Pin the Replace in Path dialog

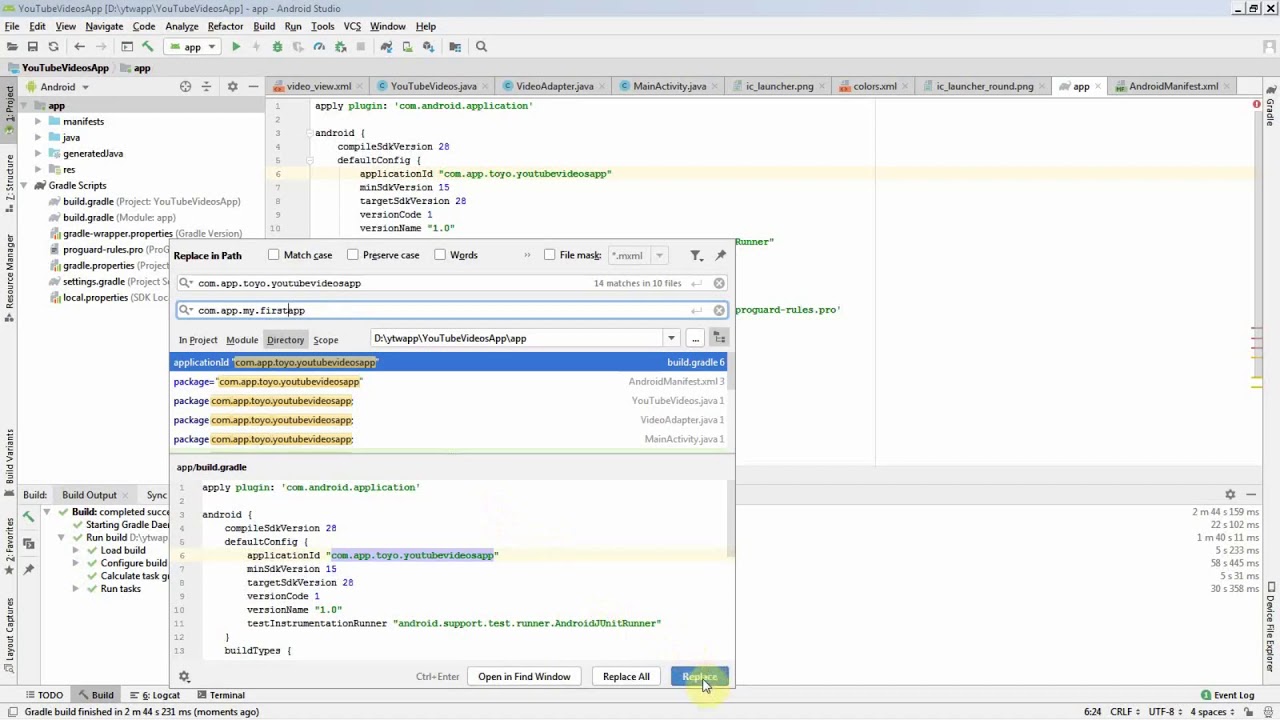pos(720,255)
